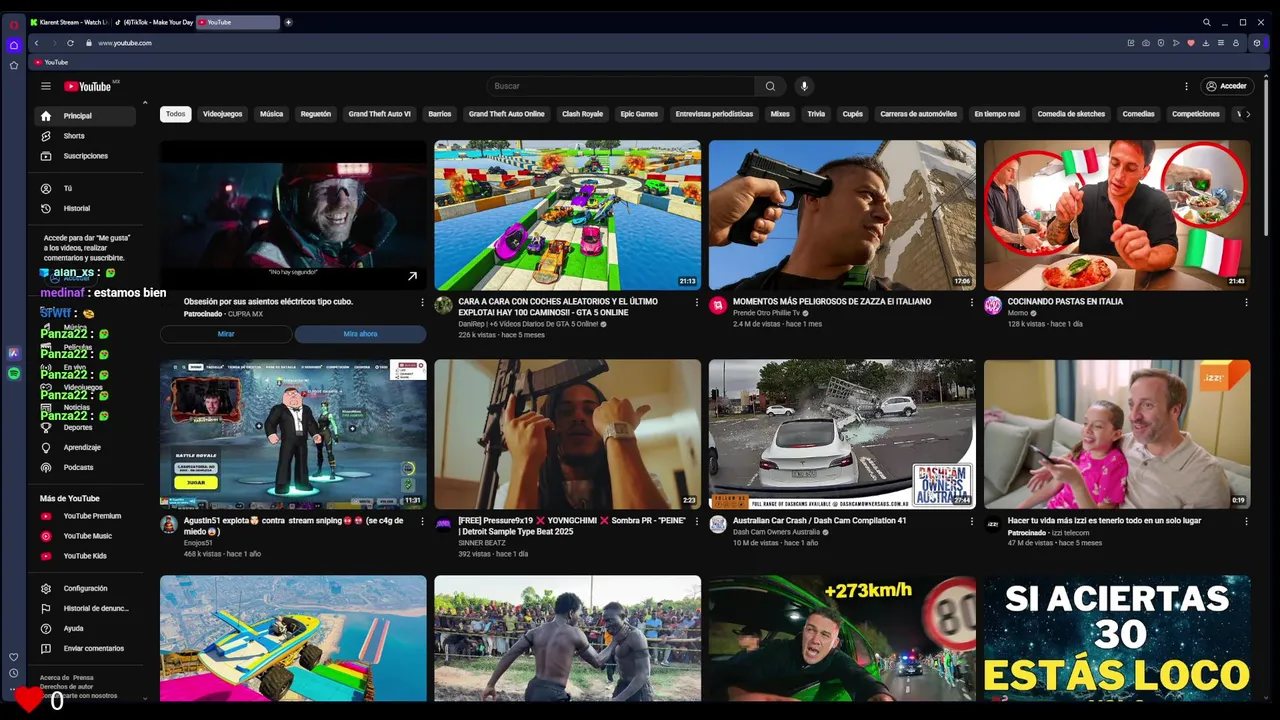The image size is (1280, 720).
Task: Open Enviar comentarios in the sidebar
Action: (86, 648)
